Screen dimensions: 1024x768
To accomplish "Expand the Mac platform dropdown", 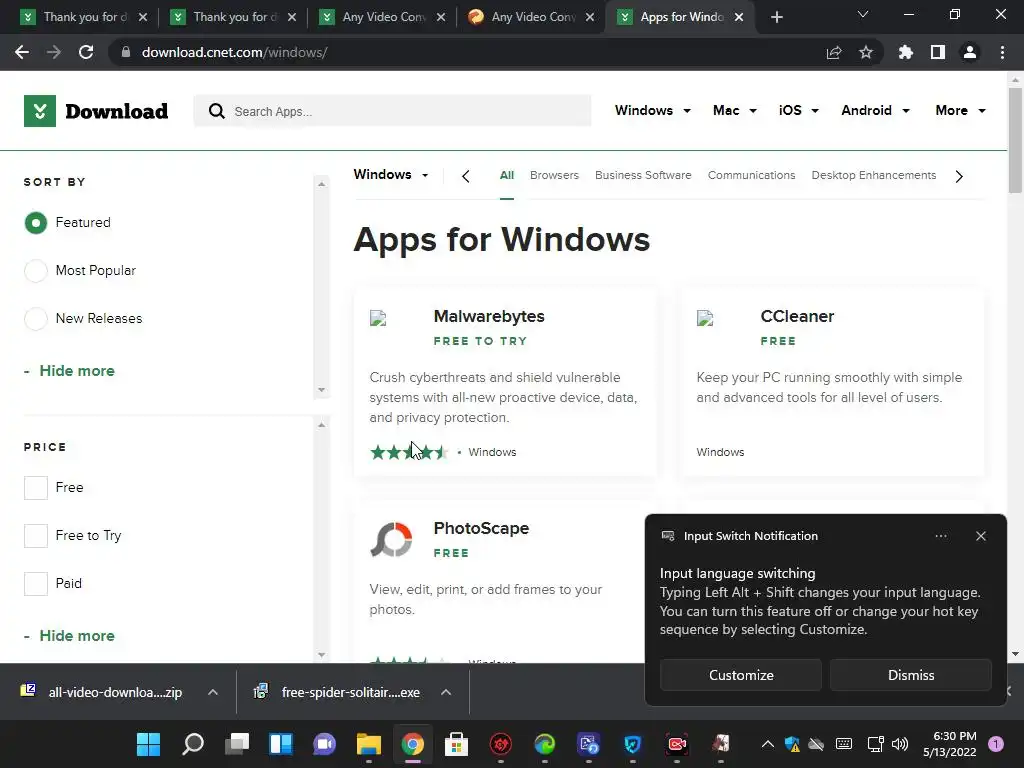I will [735, 110].
